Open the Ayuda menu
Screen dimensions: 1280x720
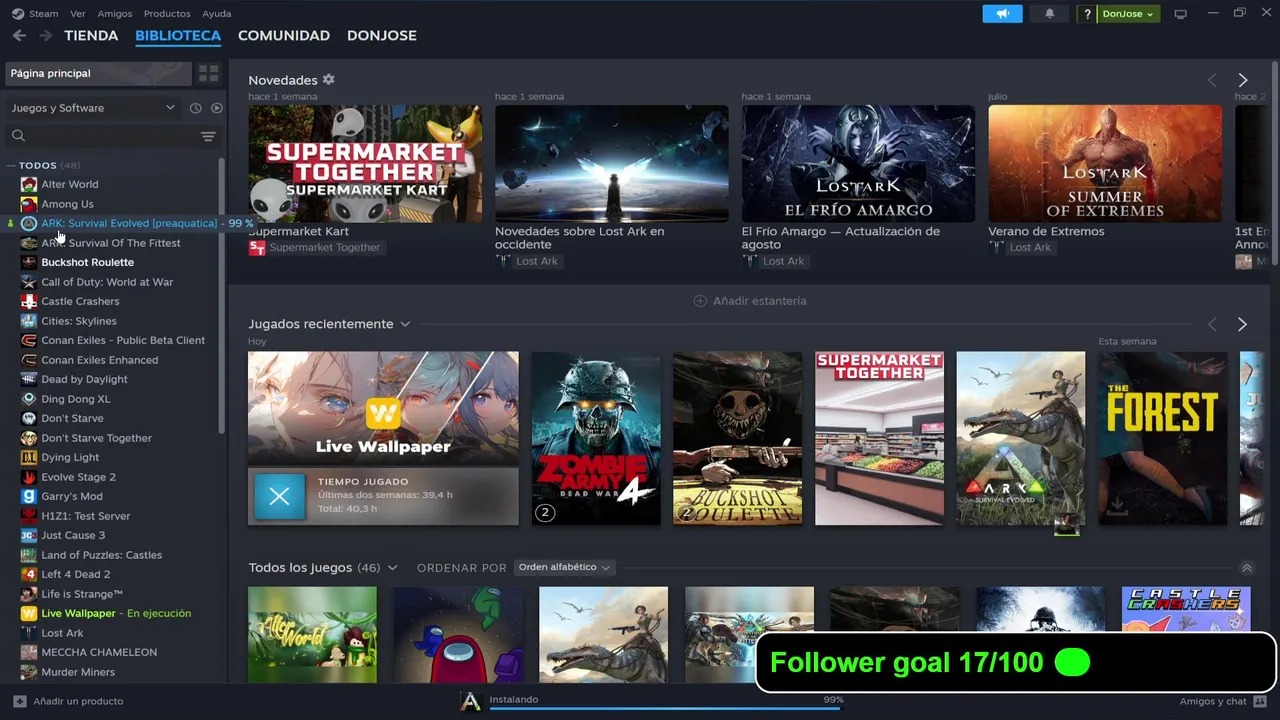tap(217, 14)
